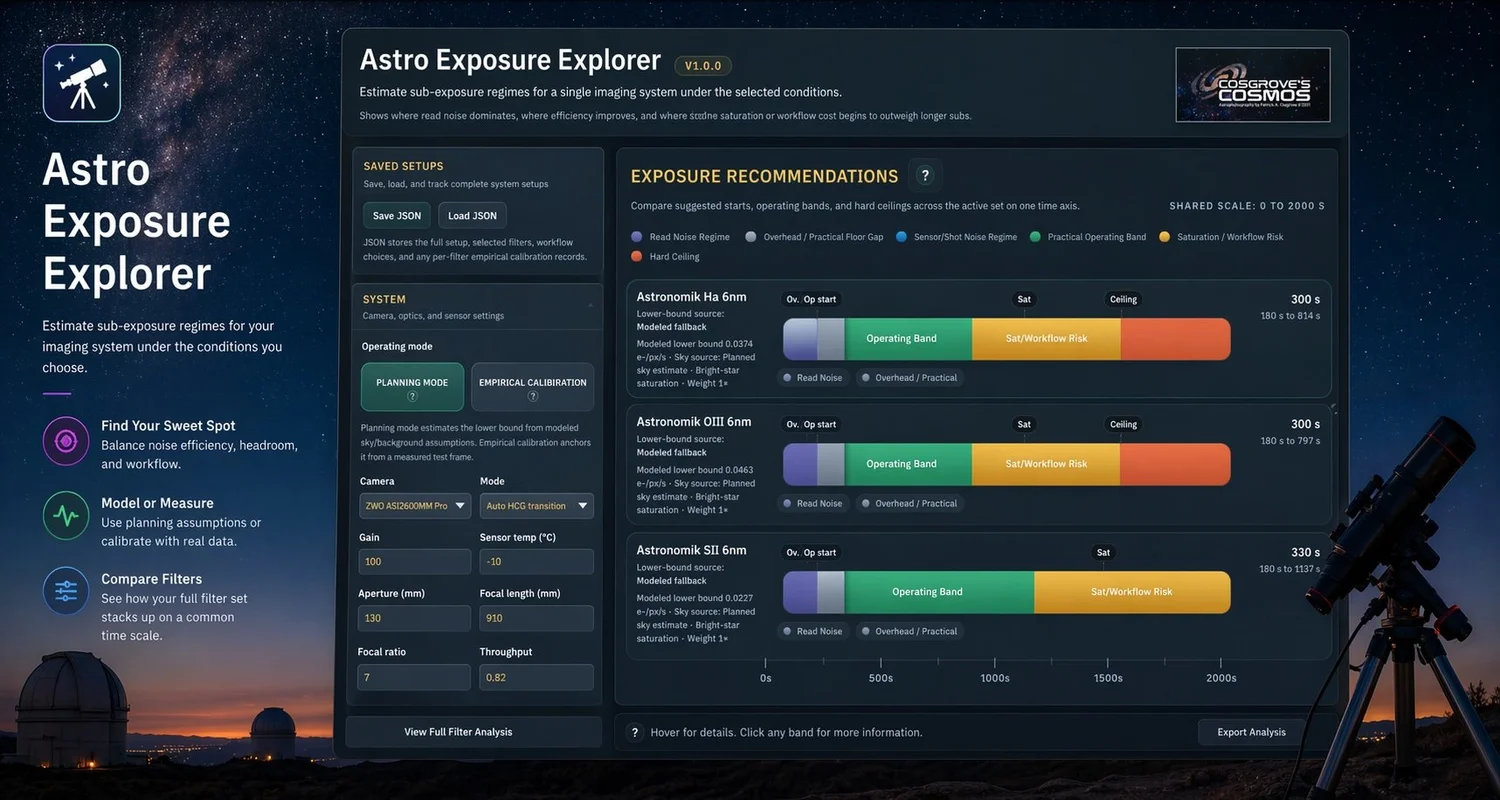Click the Cosgrove's Cosmos logo

(1252, 84)
